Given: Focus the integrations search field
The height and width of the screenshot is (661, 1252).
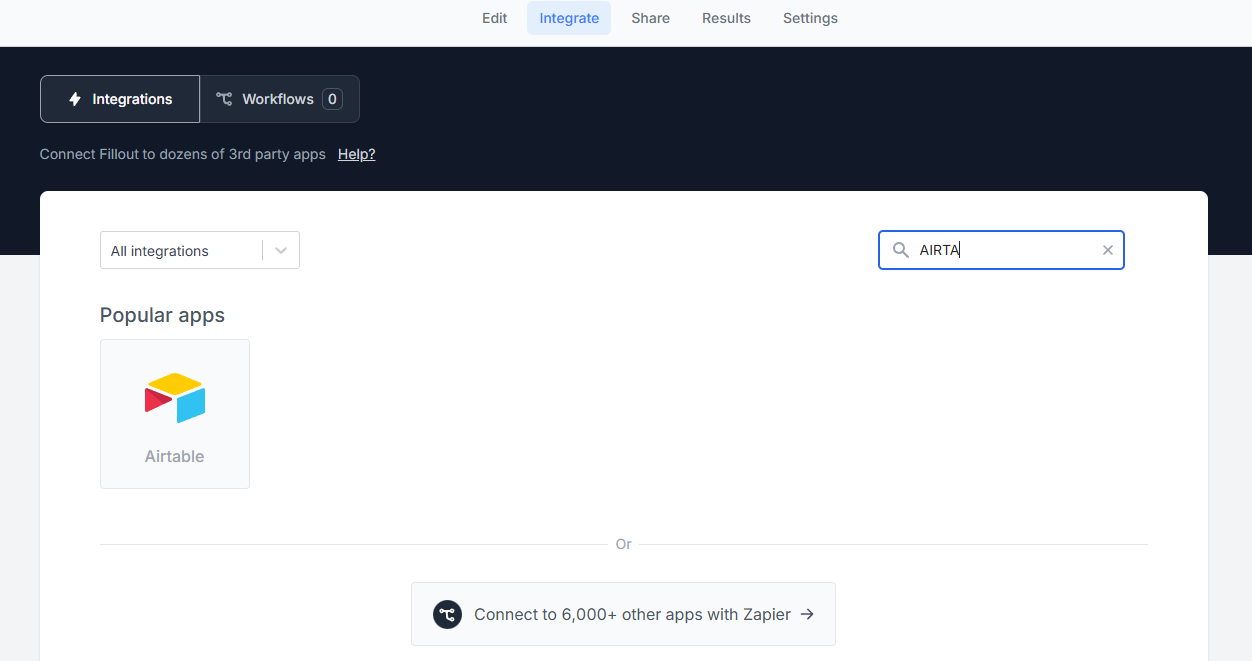Looking at the screenshot, I should (1001, 250).
